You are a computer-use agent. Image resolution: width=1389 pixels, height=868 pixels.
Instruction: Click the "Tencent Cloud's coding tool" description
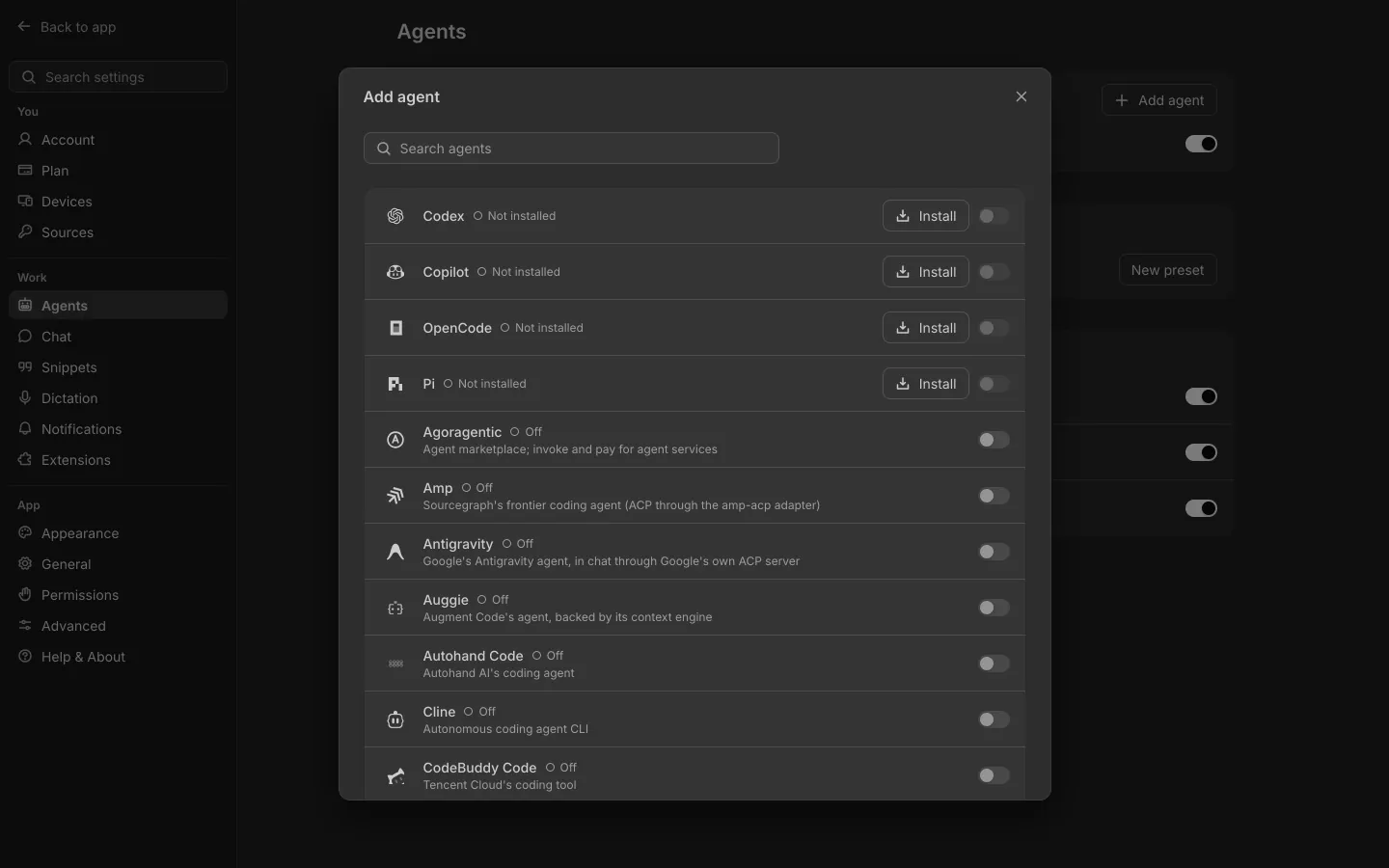[500, 785]
